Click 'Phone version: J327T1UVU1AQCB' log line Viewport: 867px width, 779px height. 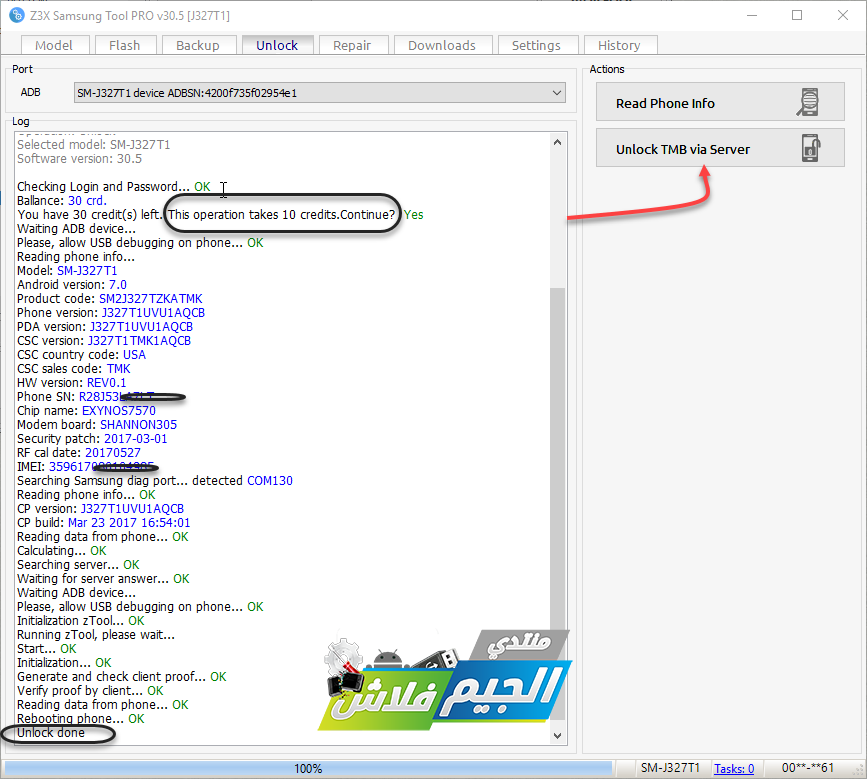click(x=111, y=313)
